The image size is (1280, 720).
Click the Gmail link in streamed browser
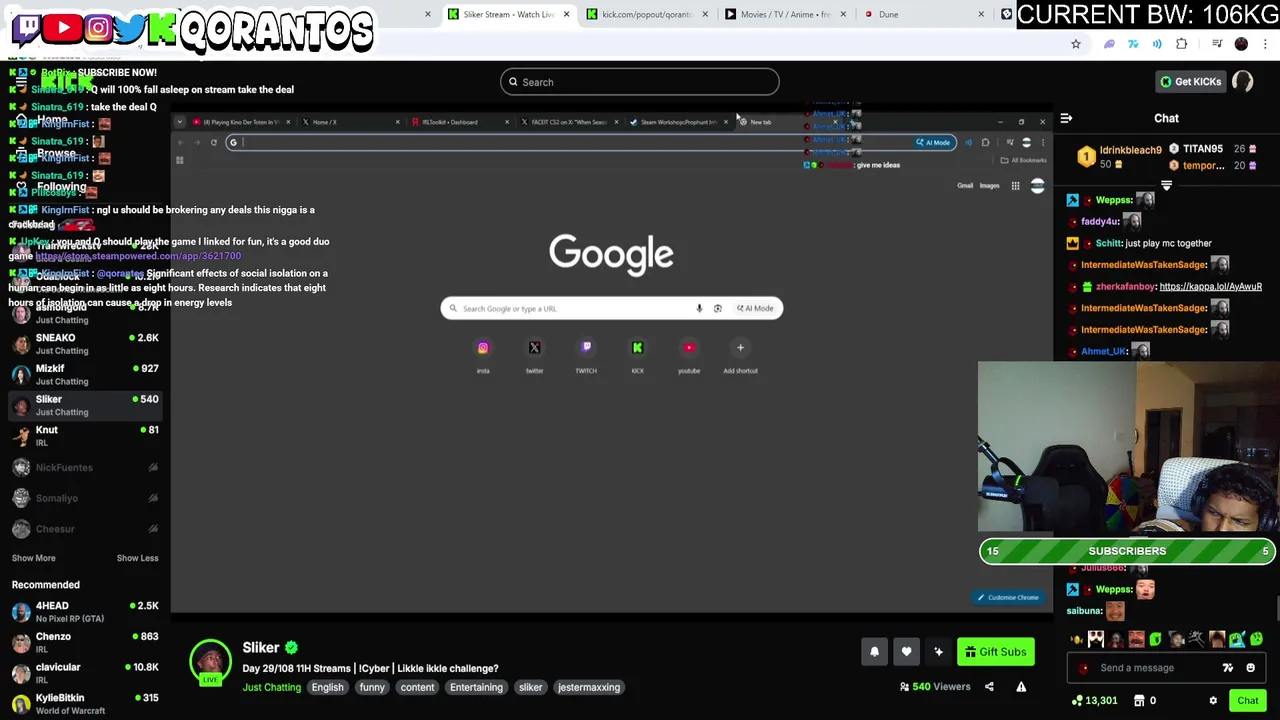(x=965, y=186)
